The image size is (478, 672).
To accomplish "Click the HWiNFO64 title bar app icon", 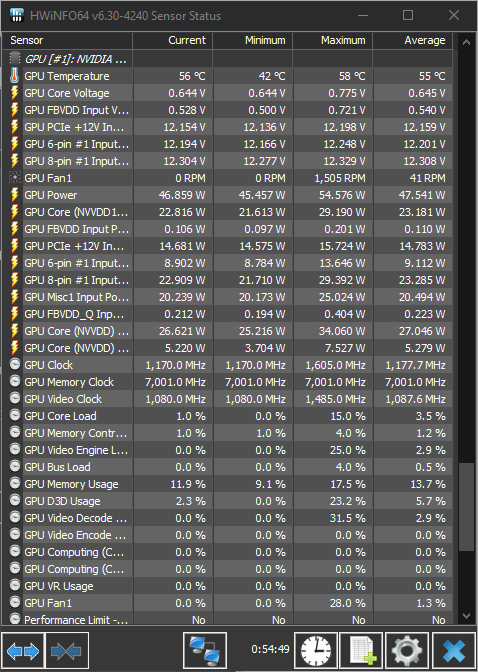I will (16, 16).
